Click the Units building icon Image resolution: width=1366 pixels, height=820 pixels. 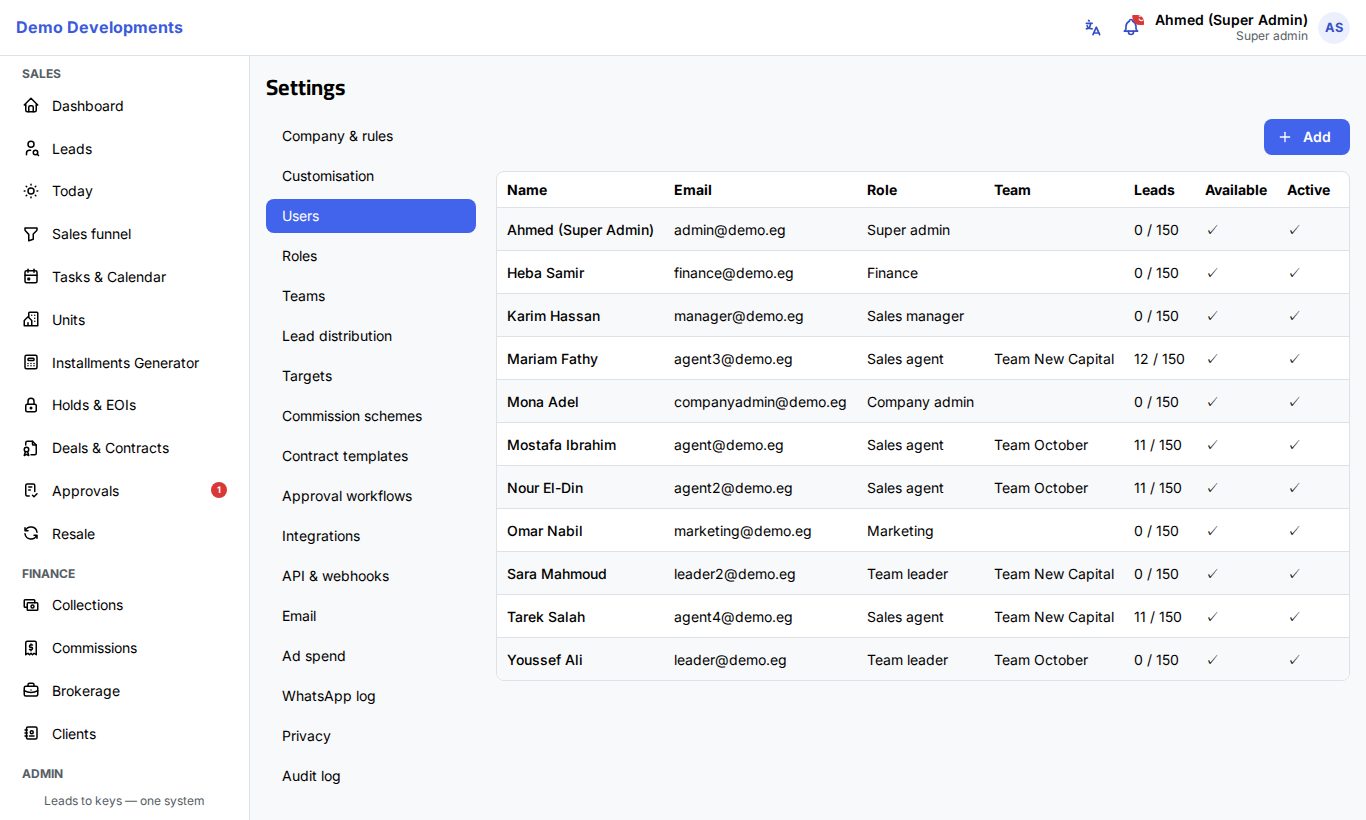(31, 320)
